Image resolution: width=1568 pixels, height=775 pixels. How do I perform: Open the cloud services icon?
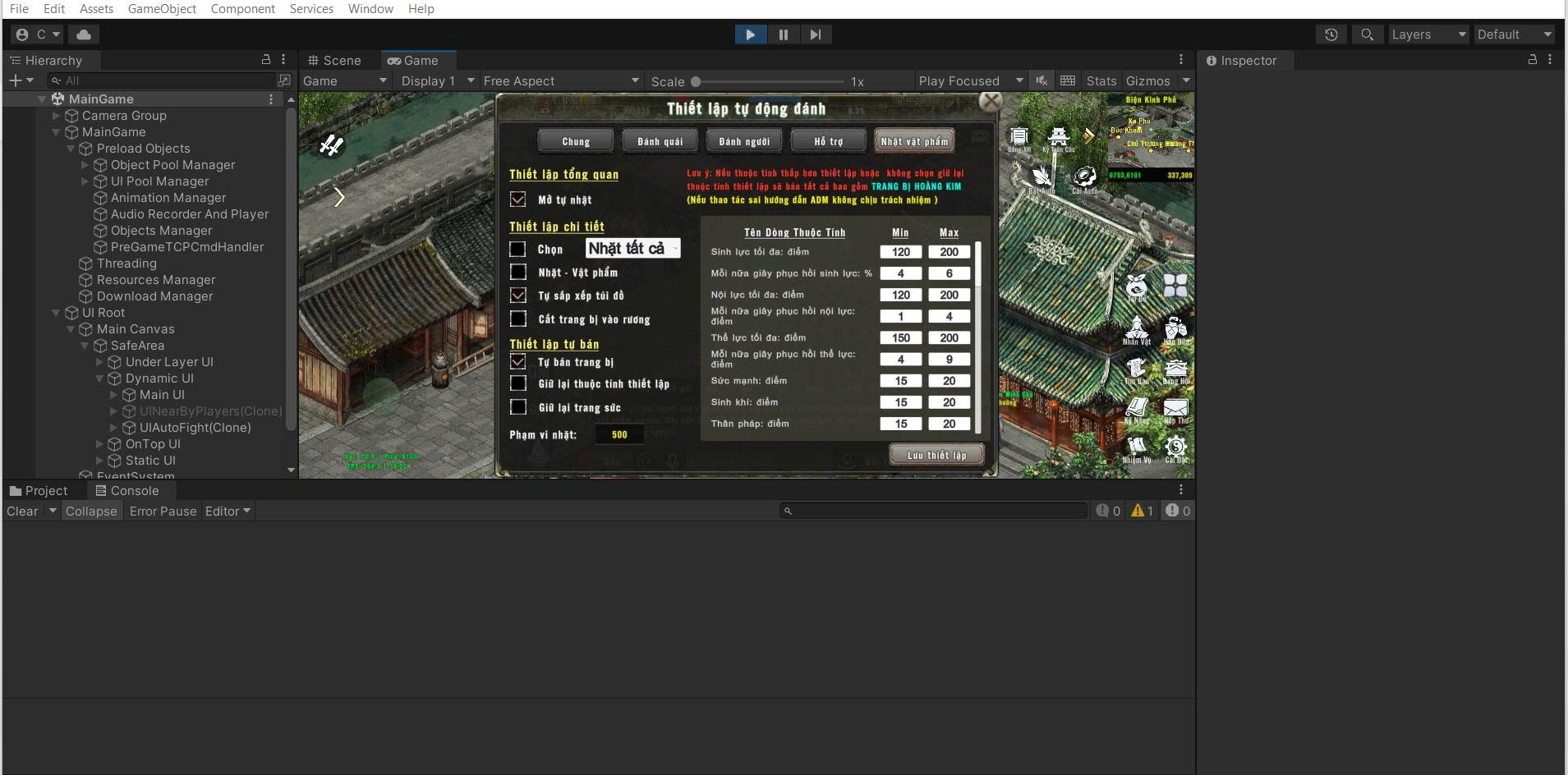pos(84,34)
